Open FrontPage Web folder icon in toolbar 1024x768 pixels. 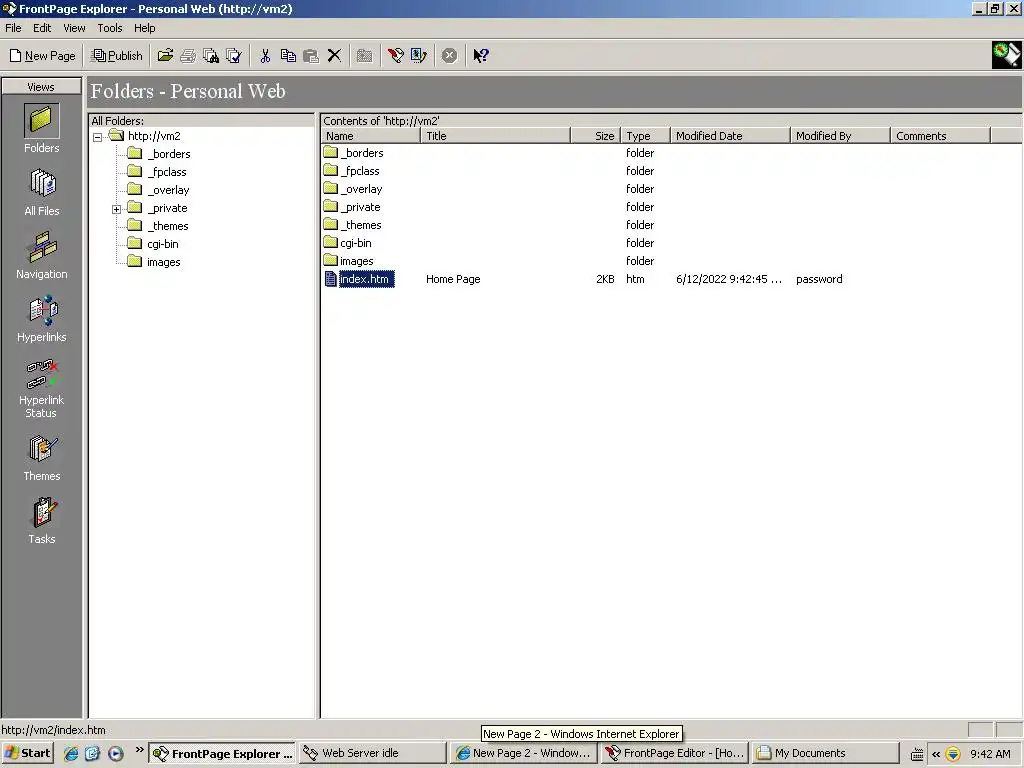[x=165, y=56]
